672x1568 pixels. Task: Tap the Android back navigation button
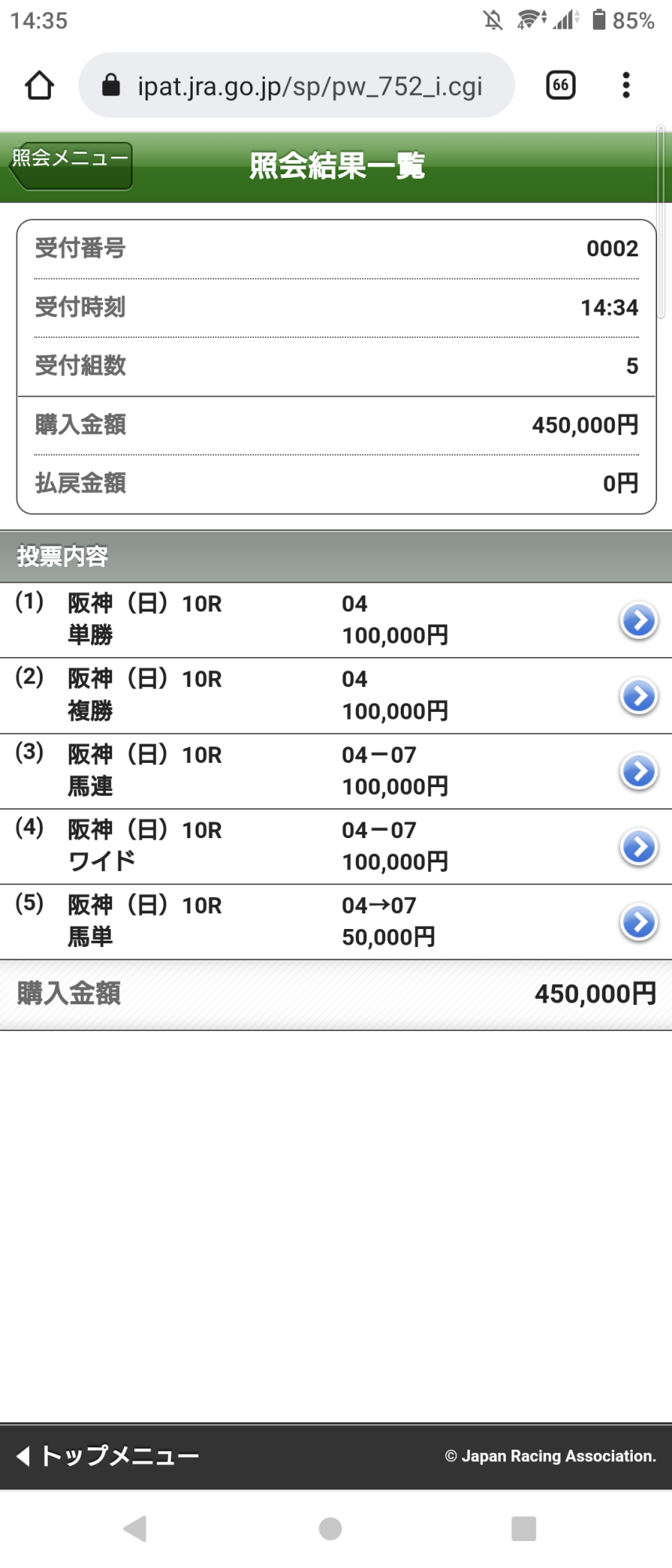click(x=135, y=1528)
